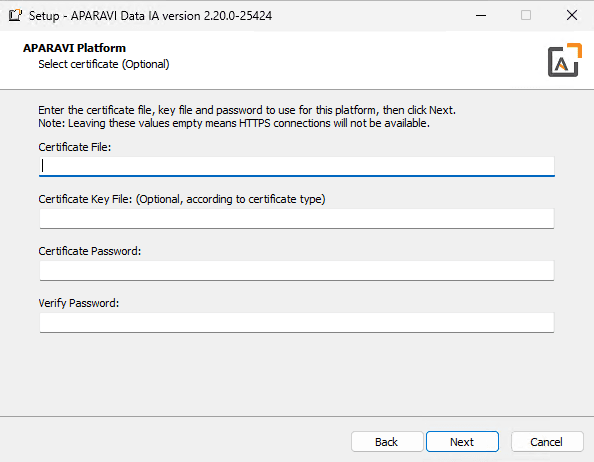
Task: Click the "Certificate File:" label
Action: coord(75,147)
